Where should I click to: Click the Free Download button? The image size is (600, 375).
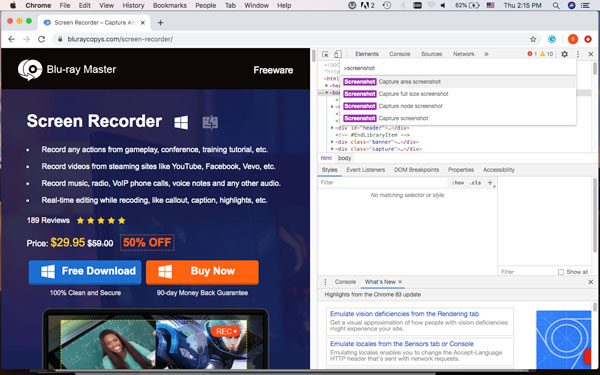[x=85, y=272]
